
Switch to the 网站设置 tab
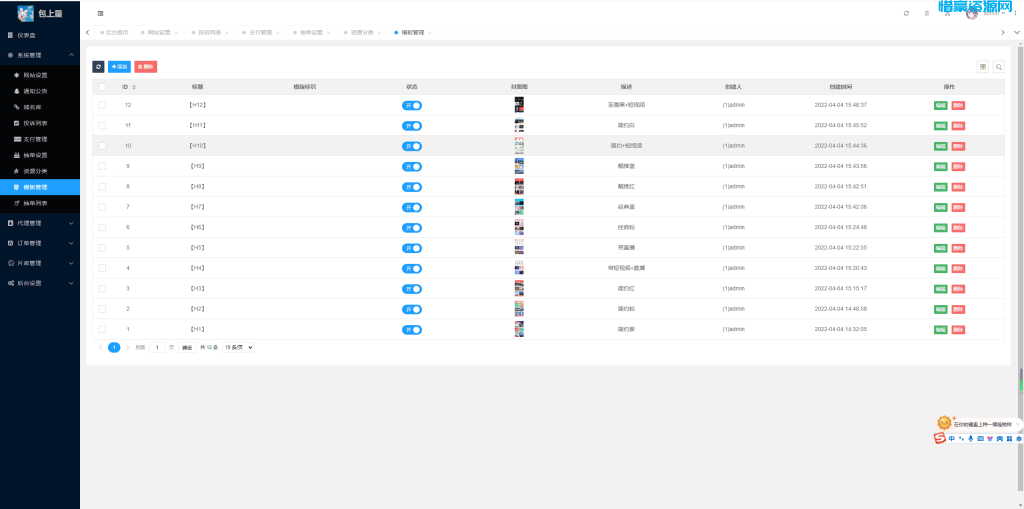[159, 32]
